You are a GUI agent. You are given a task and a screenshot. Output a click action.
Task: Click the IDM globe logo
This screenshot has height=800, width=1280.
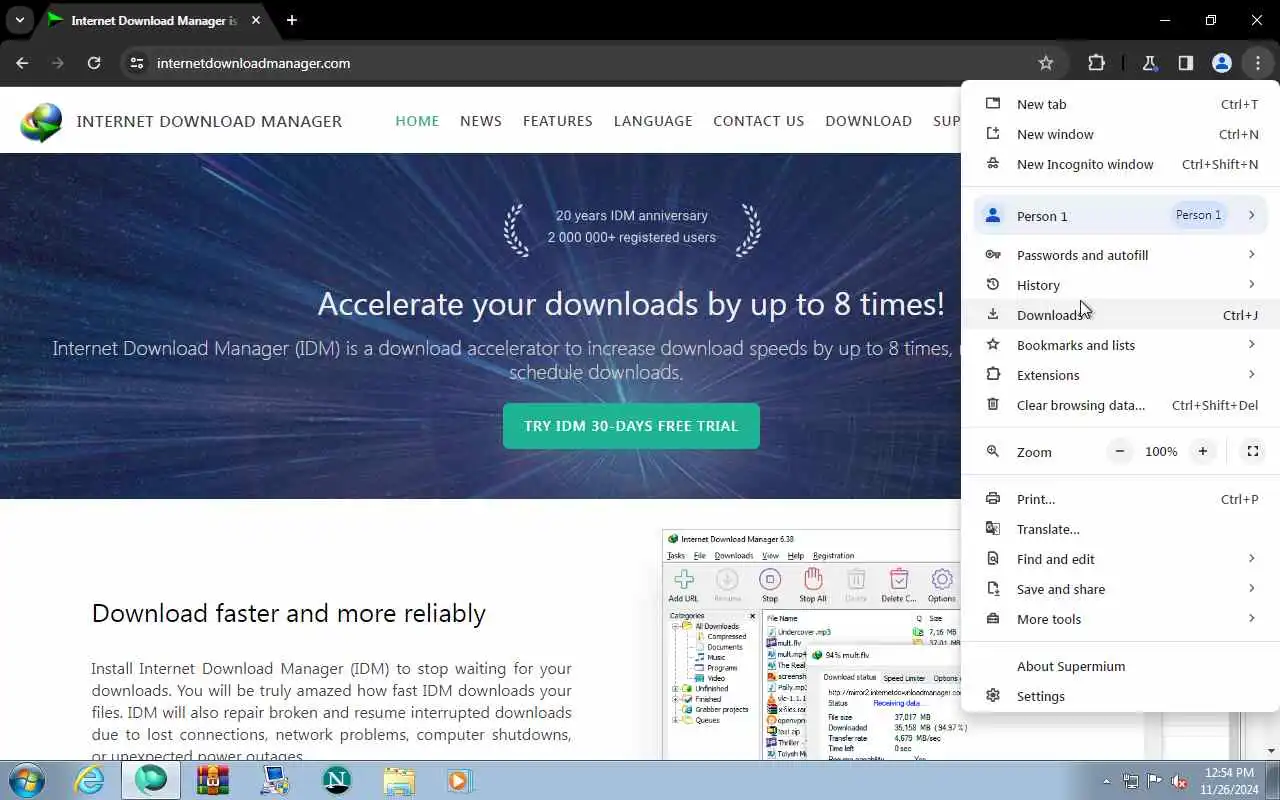tap(41, 122)
